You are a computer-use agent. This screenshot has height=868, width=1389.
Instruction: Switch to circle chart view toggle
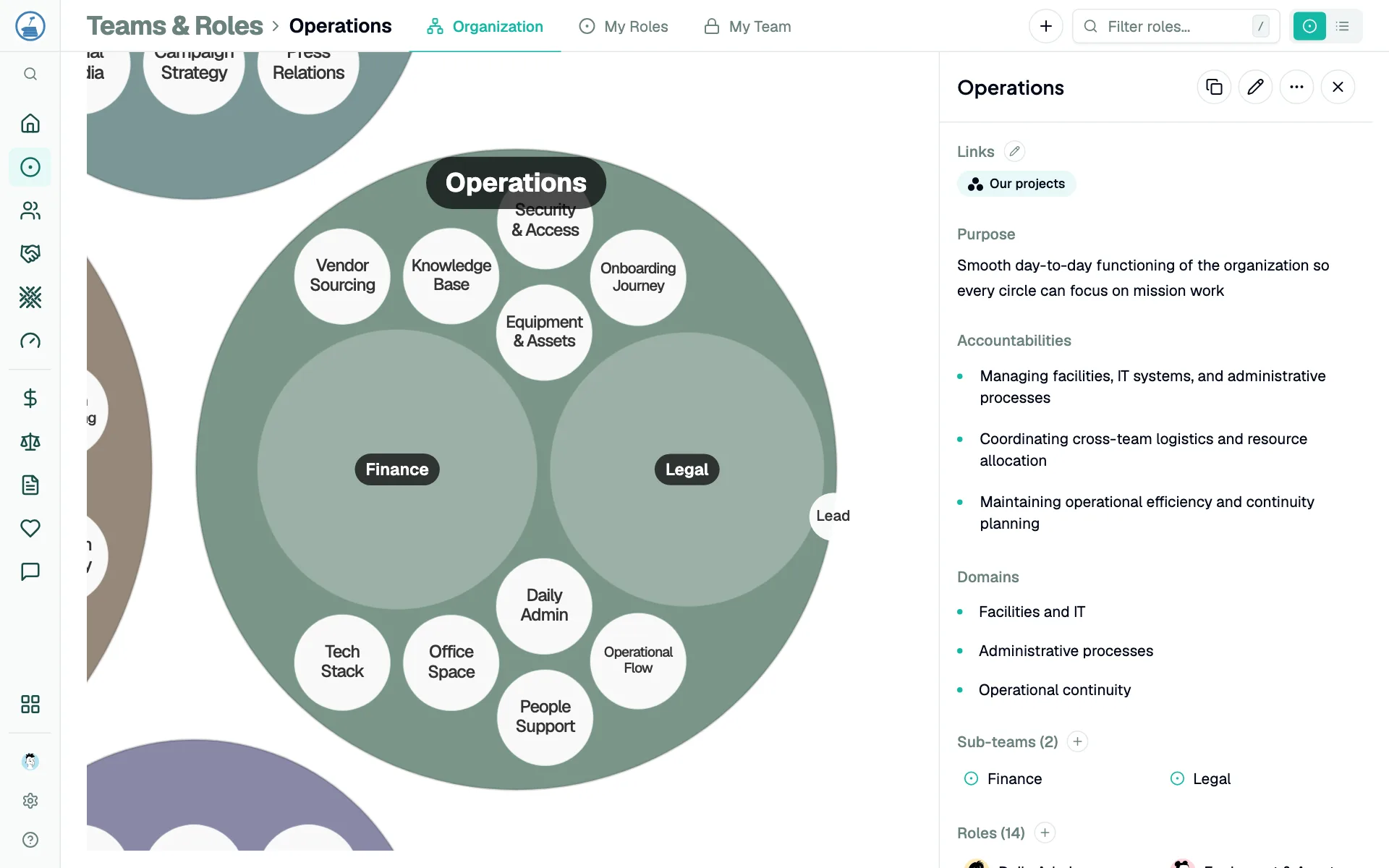point(1309,27)
